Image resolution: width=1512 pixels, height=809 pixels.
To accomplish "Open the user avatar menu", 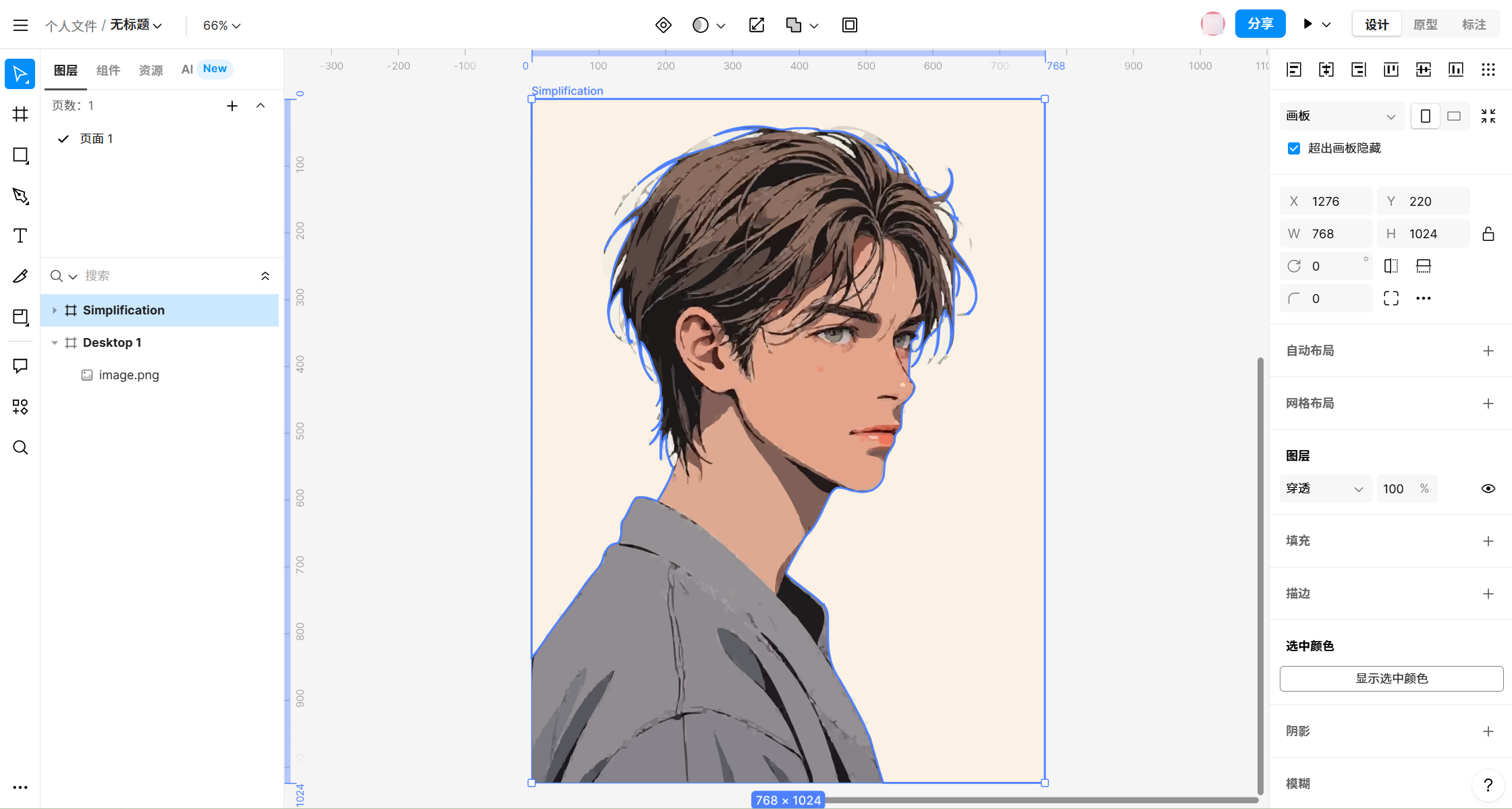I will [x=1213, y=24].
